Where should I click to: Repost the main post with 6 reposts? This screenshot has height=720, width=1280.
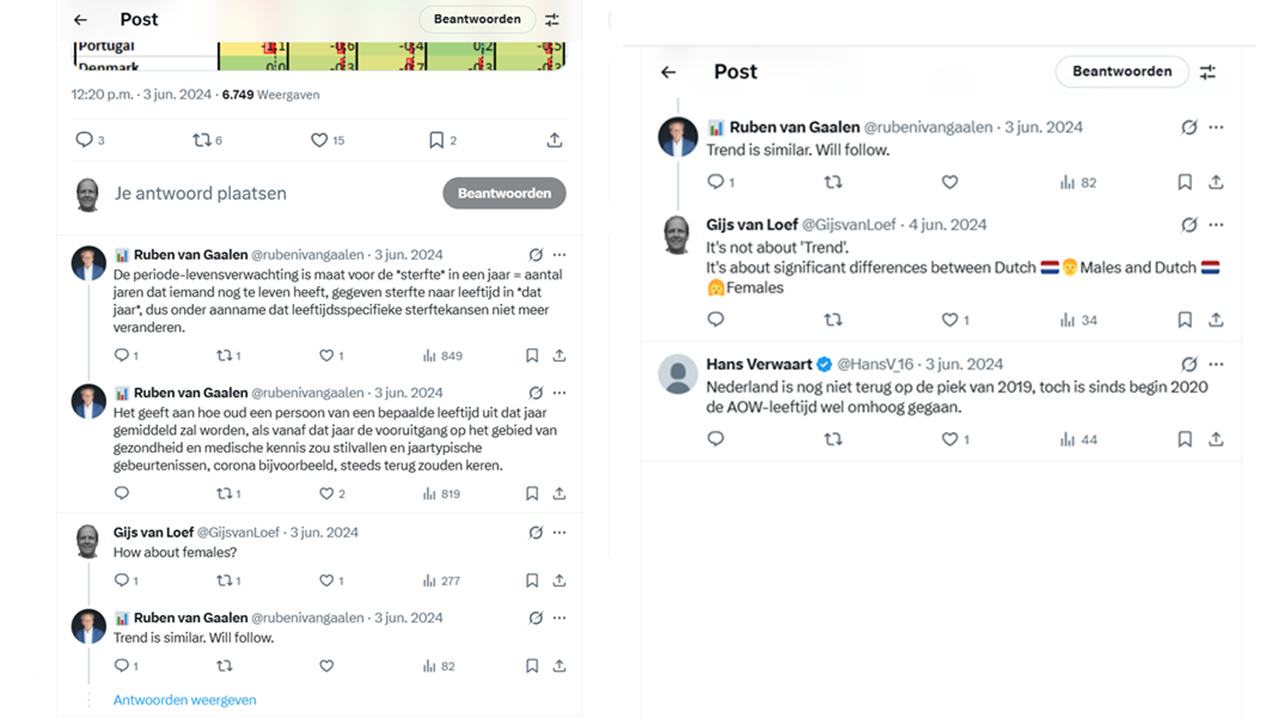tap(202, 141)
